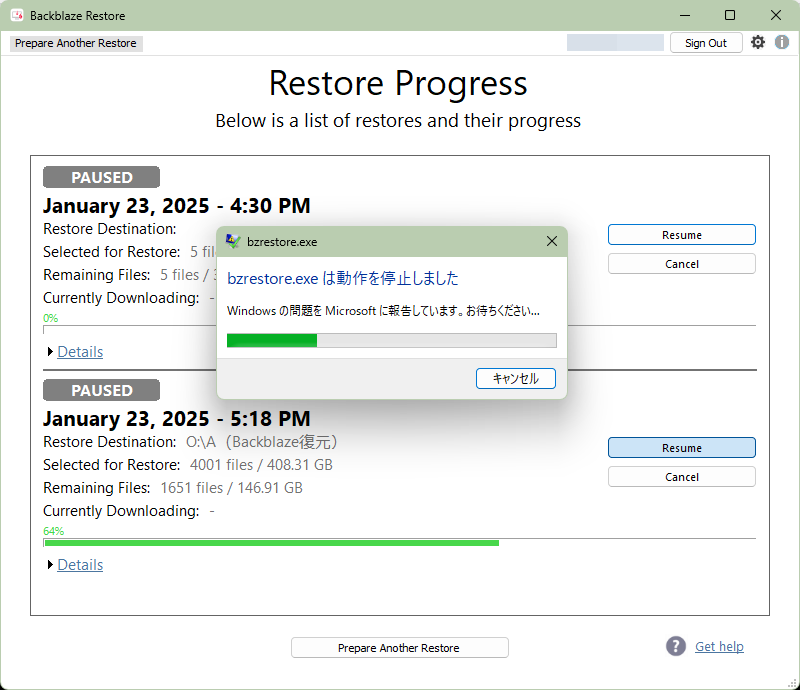This screenshot has height=690, width=800.
Task: Open the Details link under the 64% progress bar
Action: [x=80, y=565]
